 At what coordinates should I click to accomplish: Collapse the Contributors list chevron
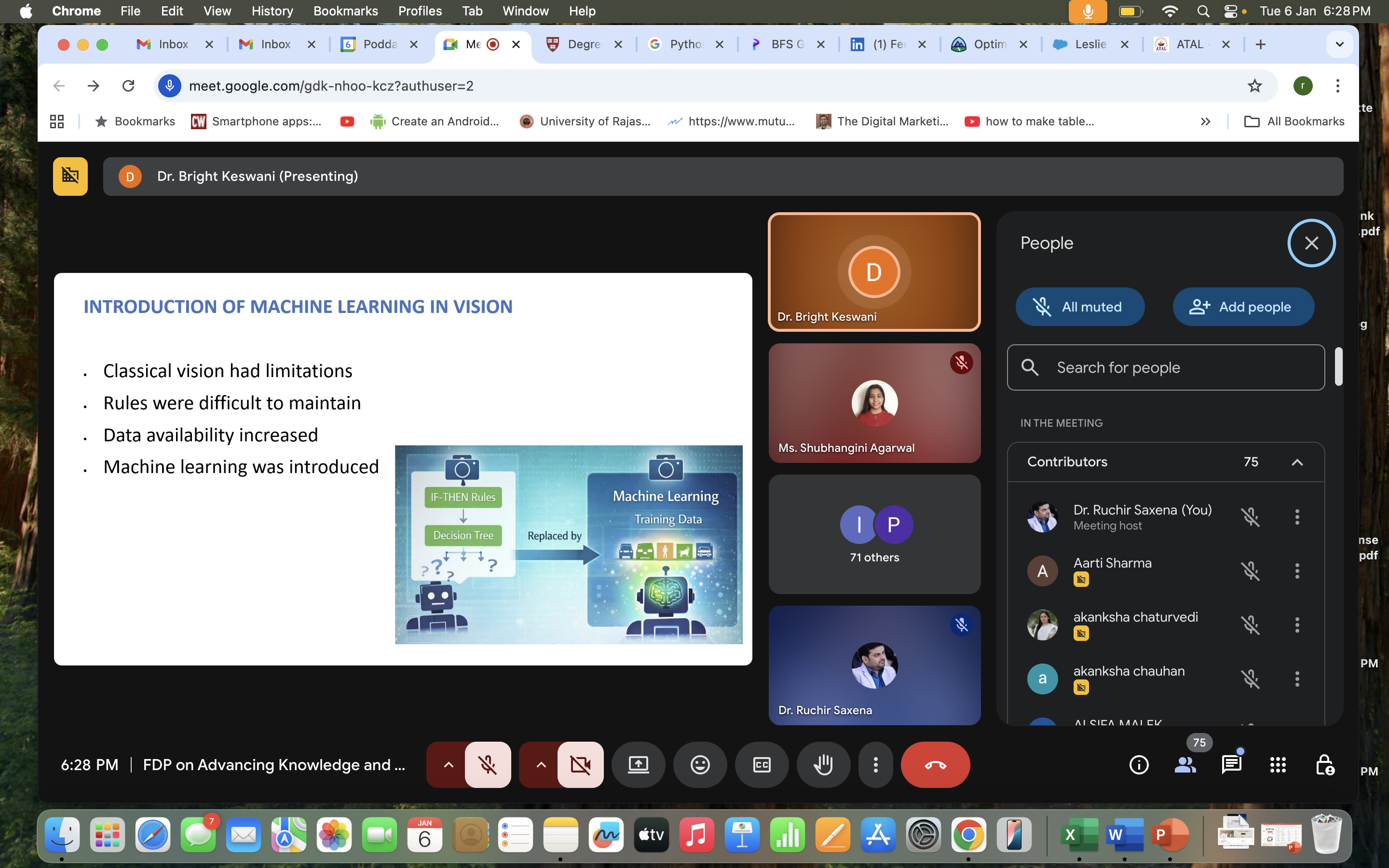[x=1296, y=462]
